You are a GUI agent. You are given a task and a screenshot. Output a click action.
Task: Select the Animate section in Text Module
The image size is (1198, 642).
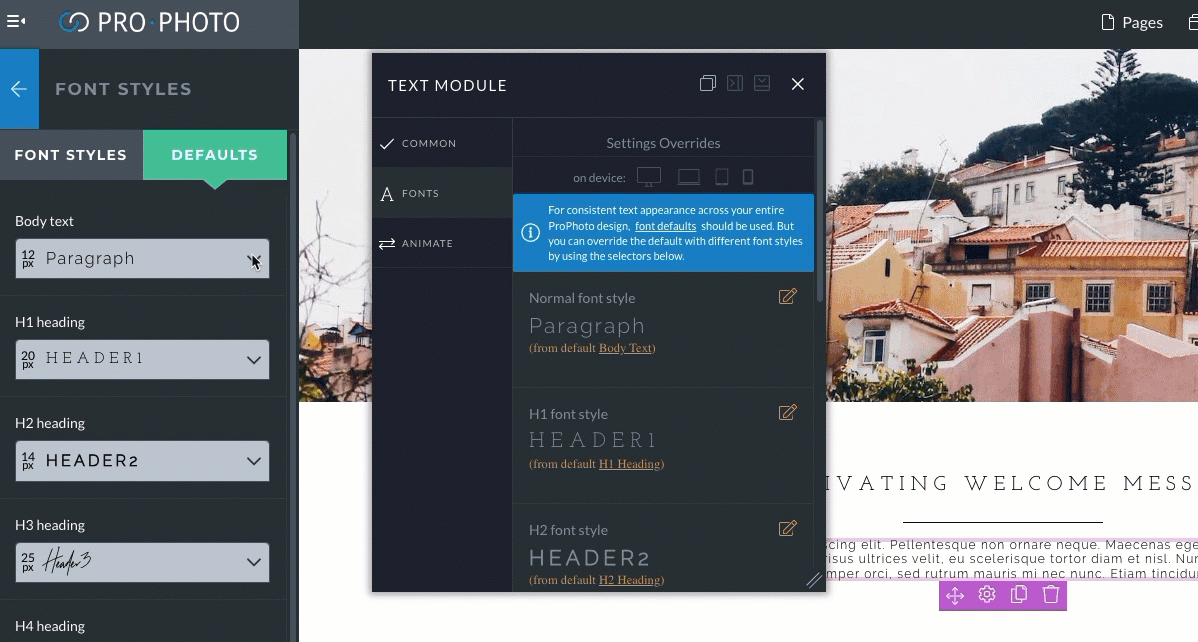click(442, 243)
